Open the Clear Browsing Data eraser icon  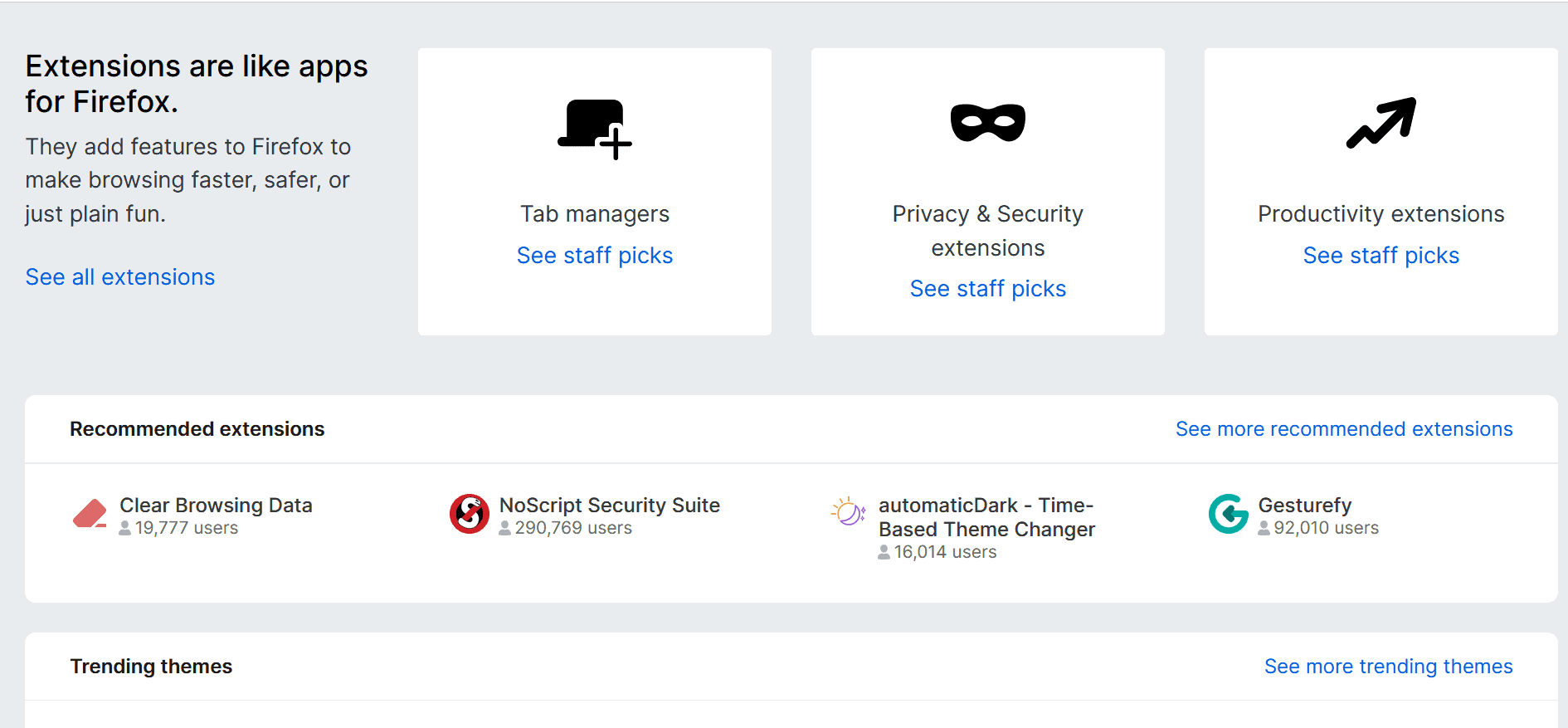point(90,515)
